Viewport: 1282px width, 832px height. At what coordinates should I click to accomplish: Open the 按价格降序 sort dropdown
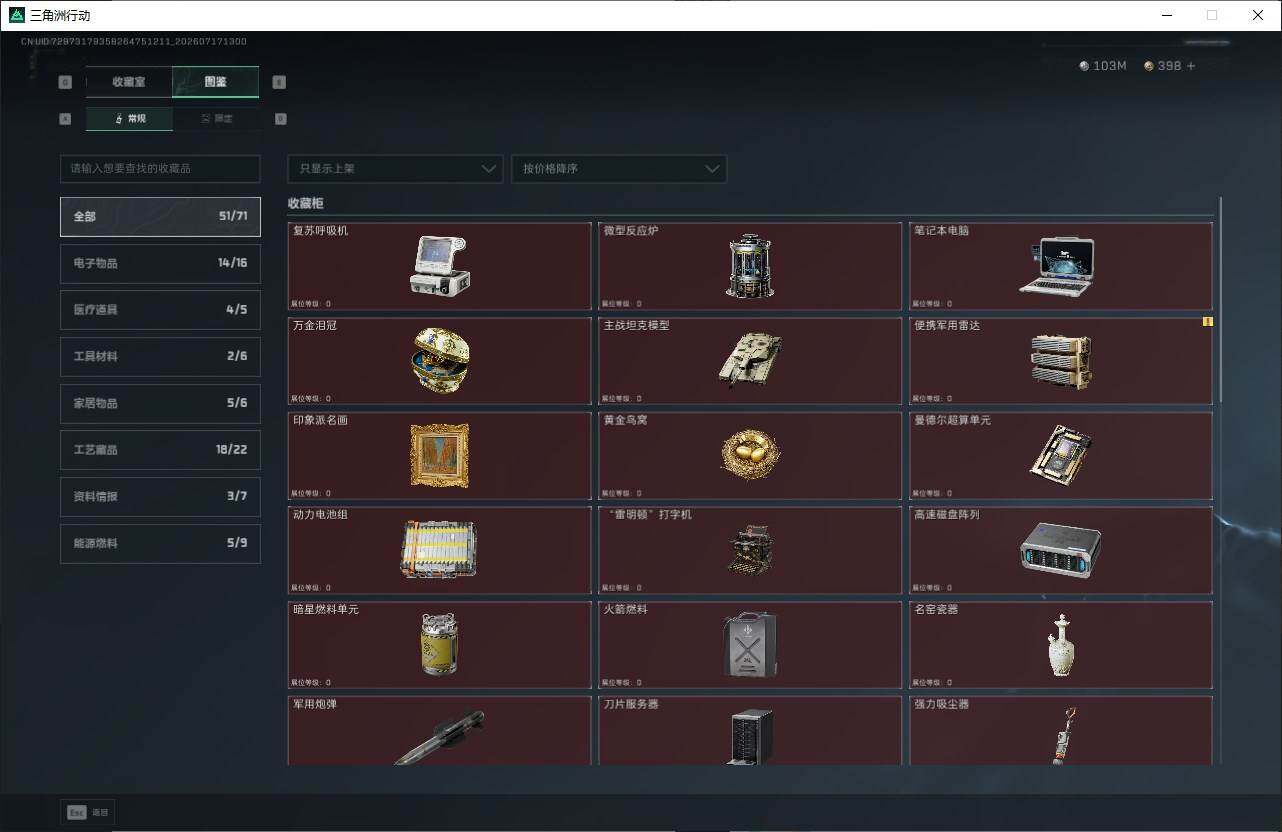pyautogui.click(x=619, y=168)
